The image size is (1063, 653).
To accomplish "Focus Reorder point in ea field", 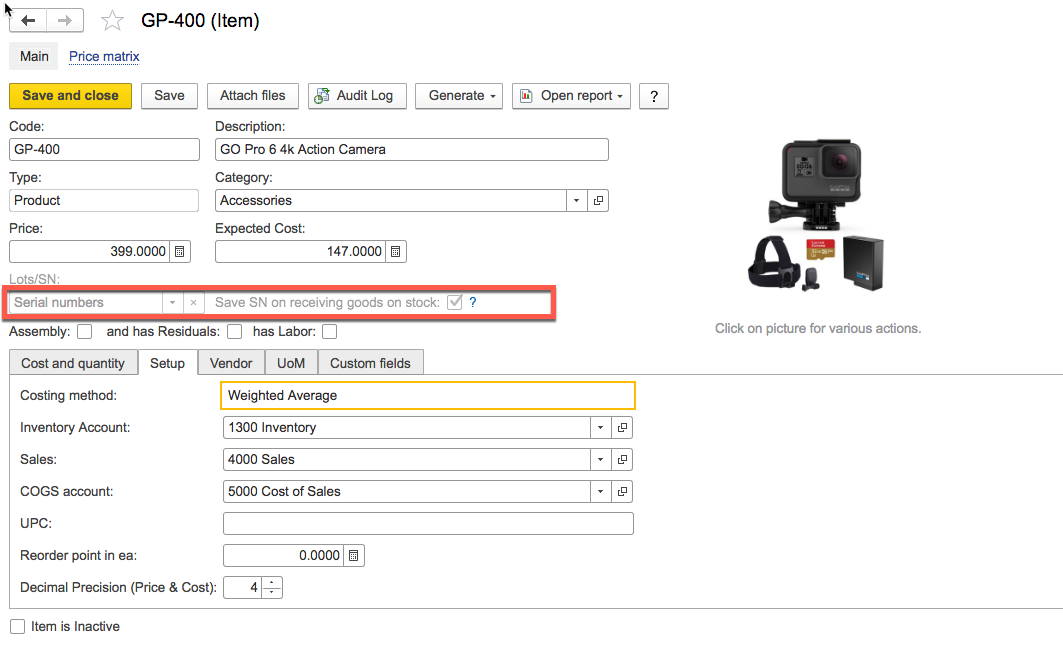I will point(283,556).
